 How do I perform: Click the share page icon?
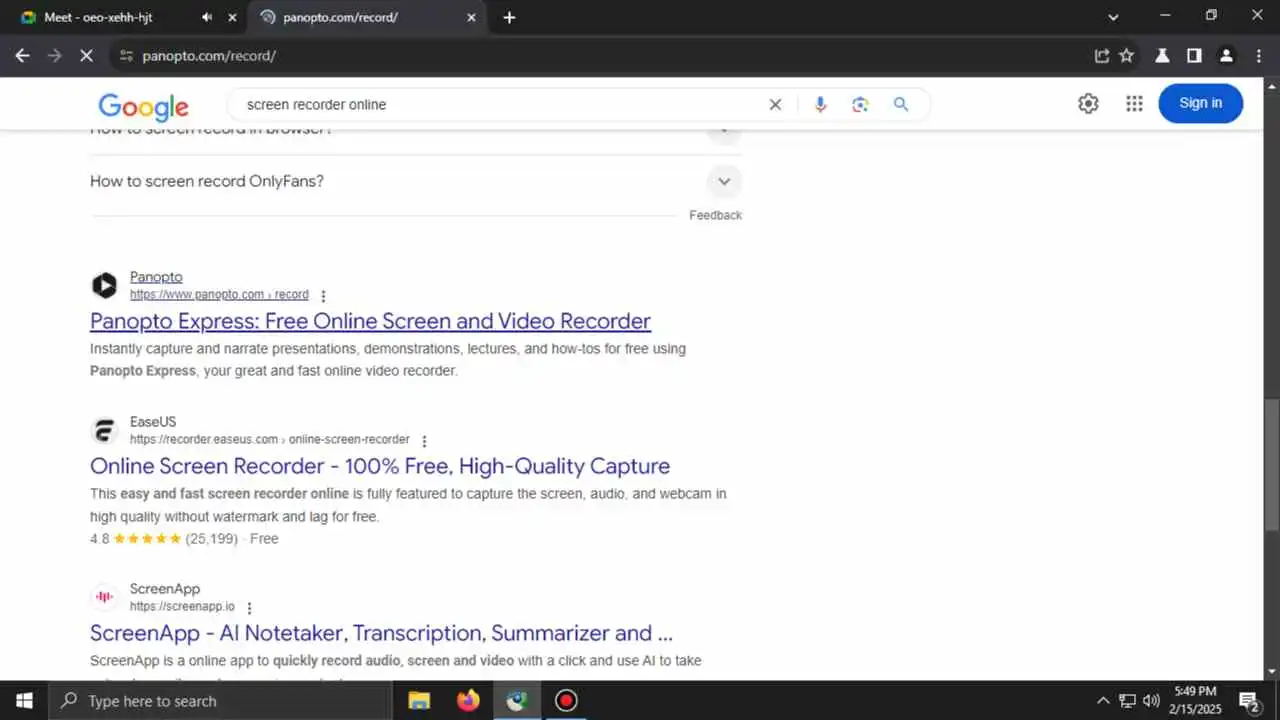(x=1102, y=56)
